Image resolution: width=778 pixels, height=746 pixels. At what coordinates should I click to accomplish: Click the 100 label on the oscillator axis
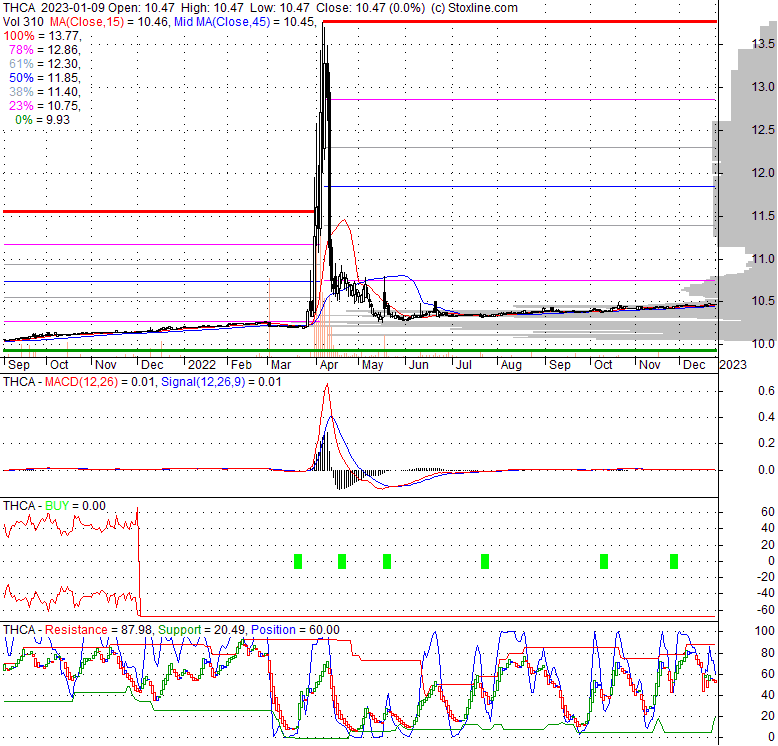point(765,631)
